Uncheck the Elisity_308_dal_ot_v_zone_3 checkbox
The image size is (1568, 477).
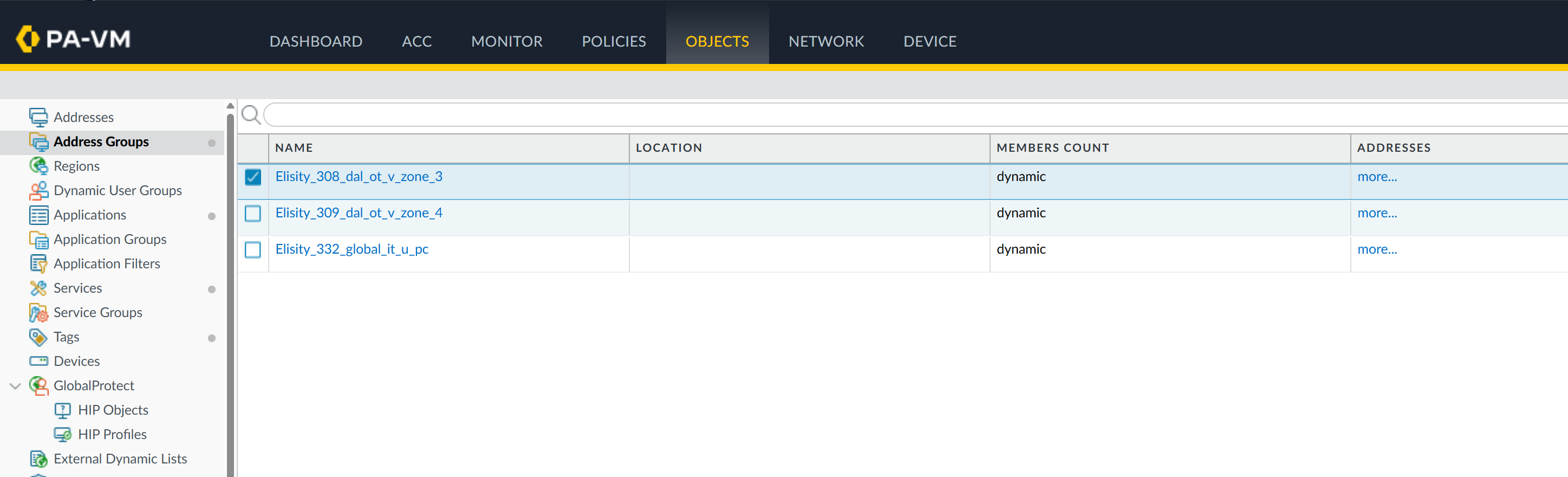[252, 177]
